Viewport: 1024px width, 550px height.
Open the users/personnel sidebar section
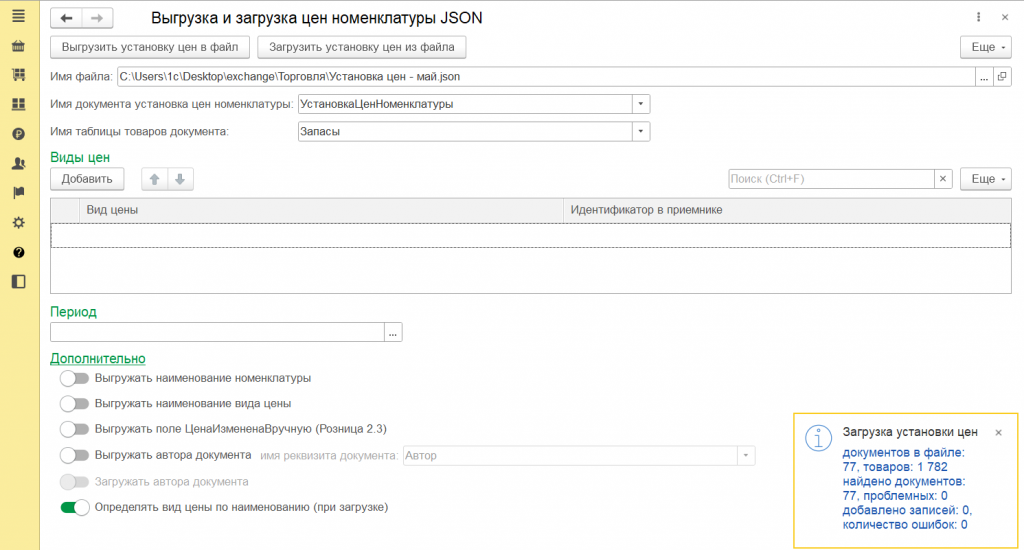[18, 163]
